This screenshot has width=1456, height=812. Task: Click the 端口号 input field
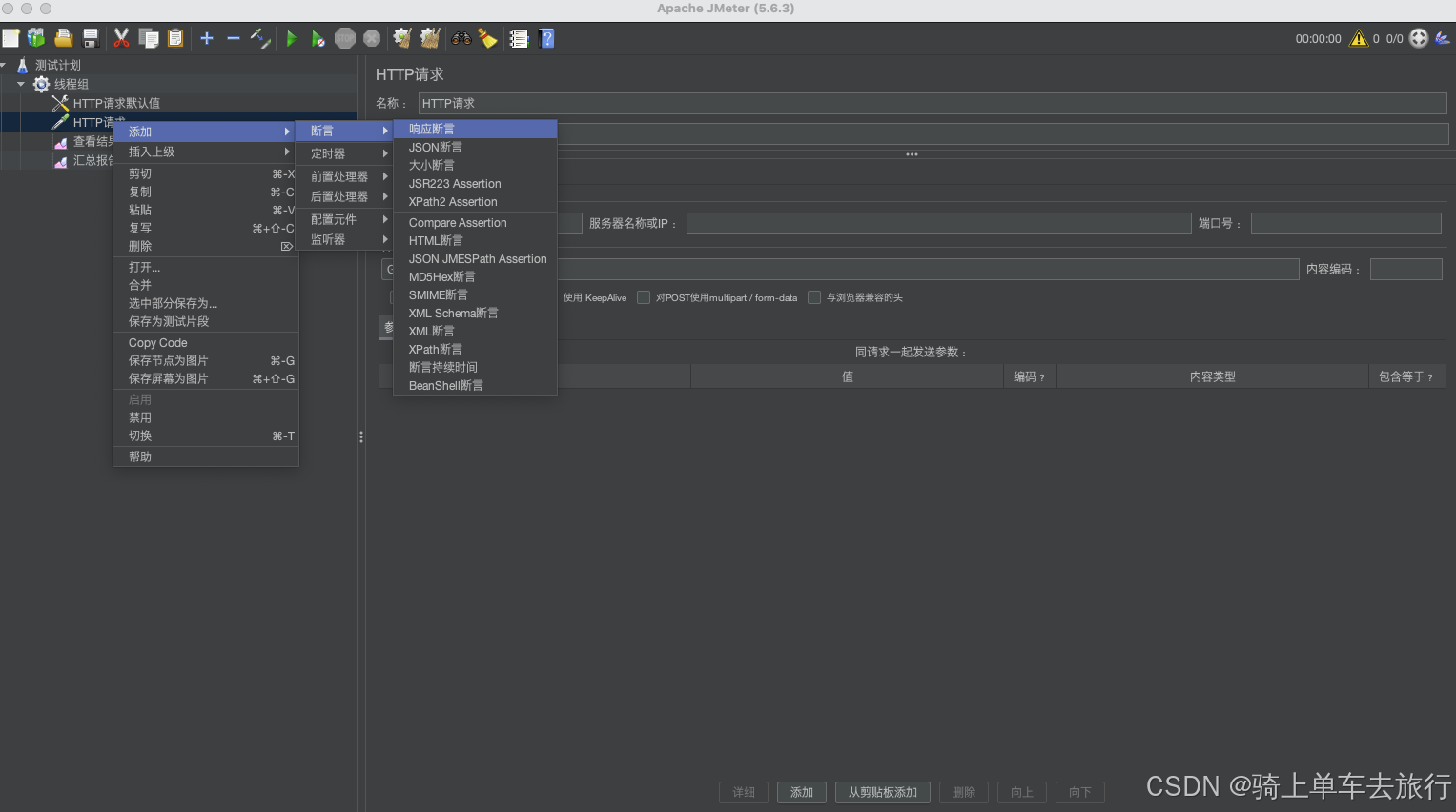click(1344, 223)
